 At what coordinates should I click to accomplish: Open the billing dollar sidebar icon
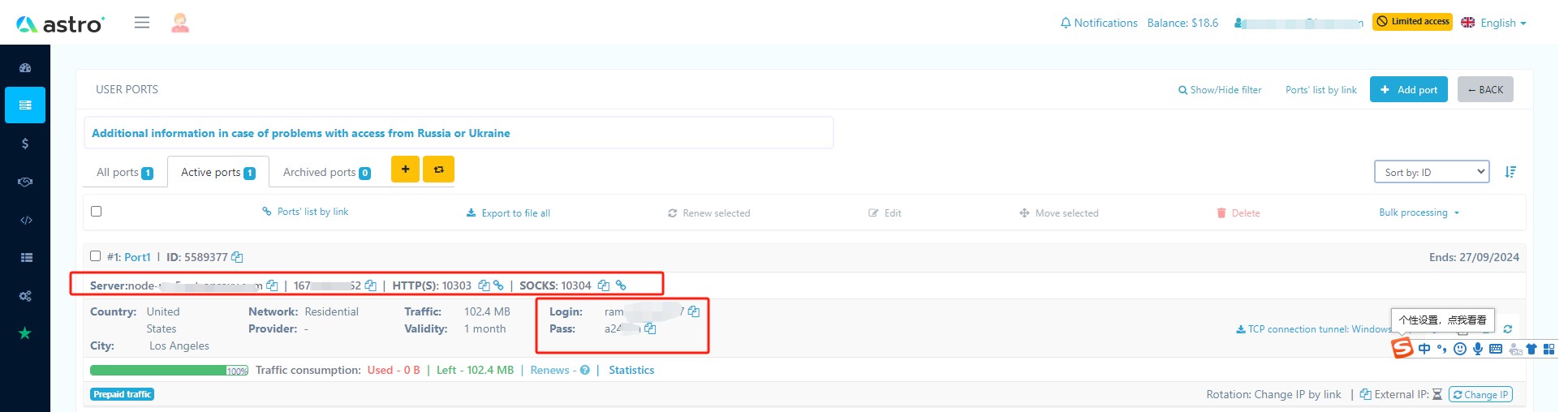click(x=25, y=144)
